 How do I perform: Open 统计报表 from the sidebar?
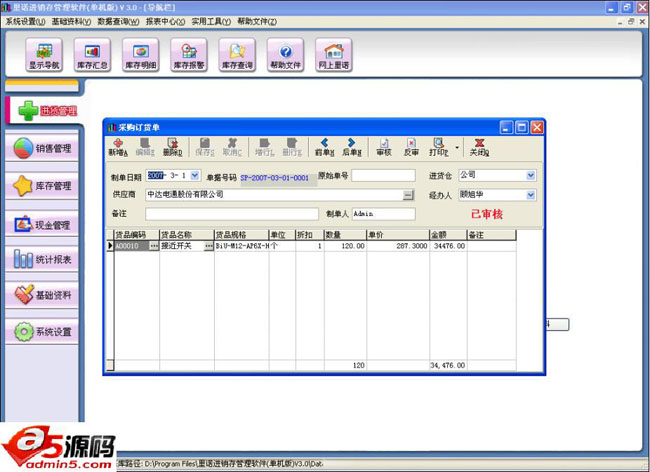[40, 260]
